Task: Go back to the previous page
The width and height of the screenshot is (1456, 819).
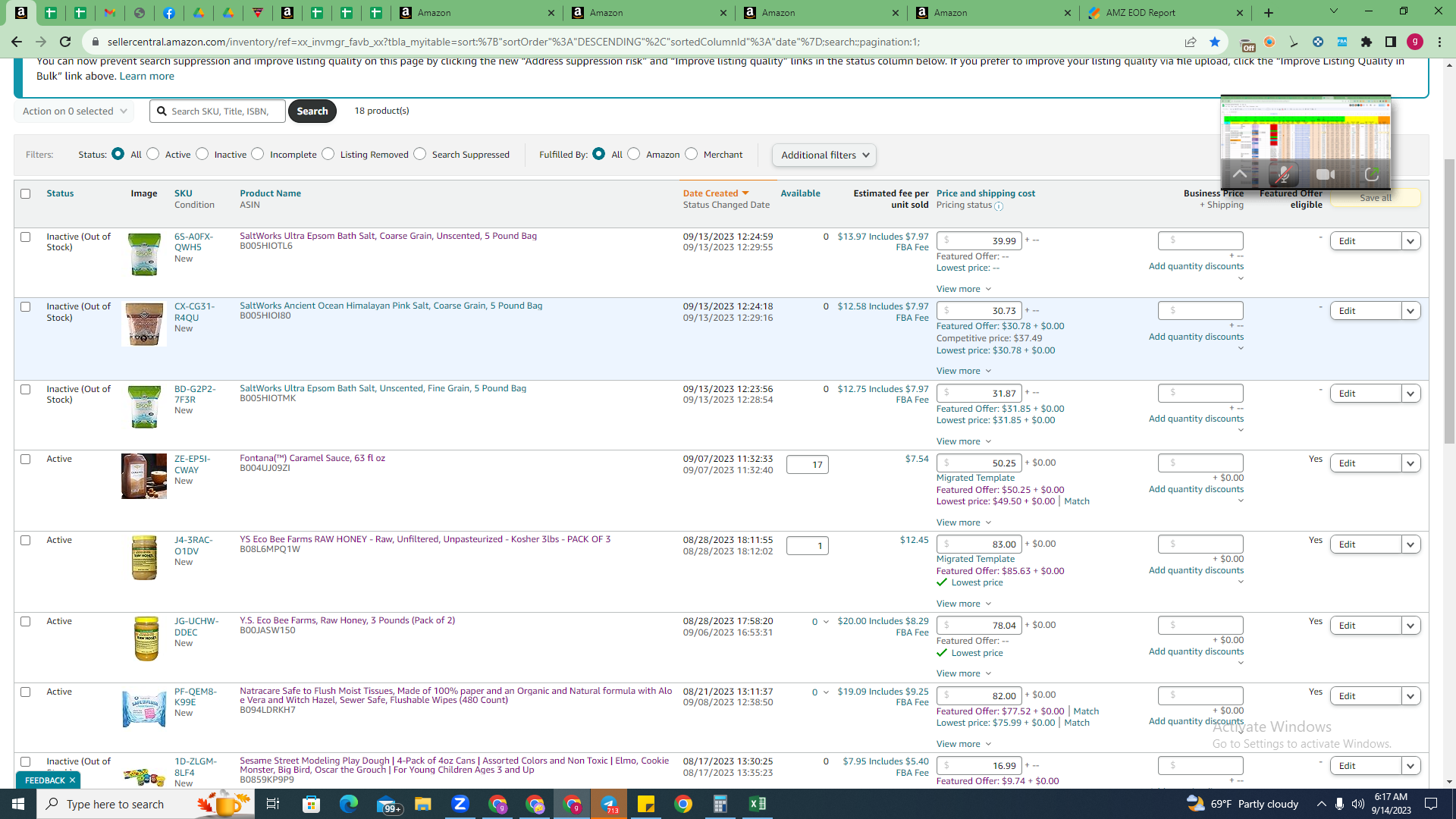Action: (17, 42)
